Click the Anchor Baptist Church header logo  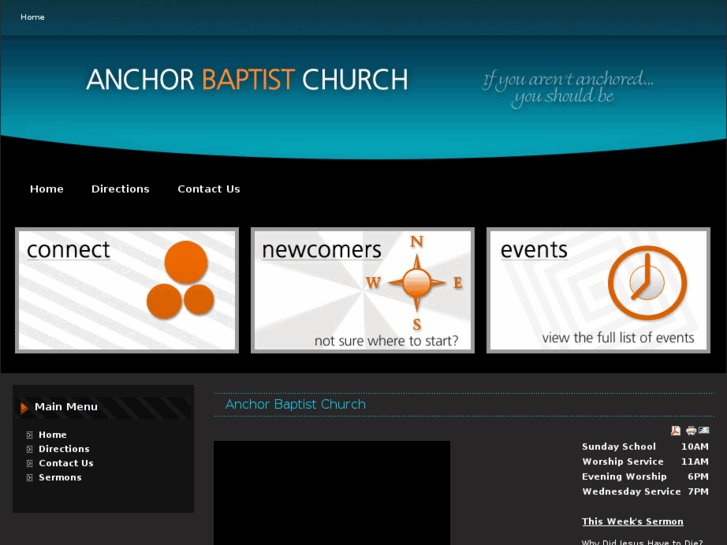[x=247, y=79]
